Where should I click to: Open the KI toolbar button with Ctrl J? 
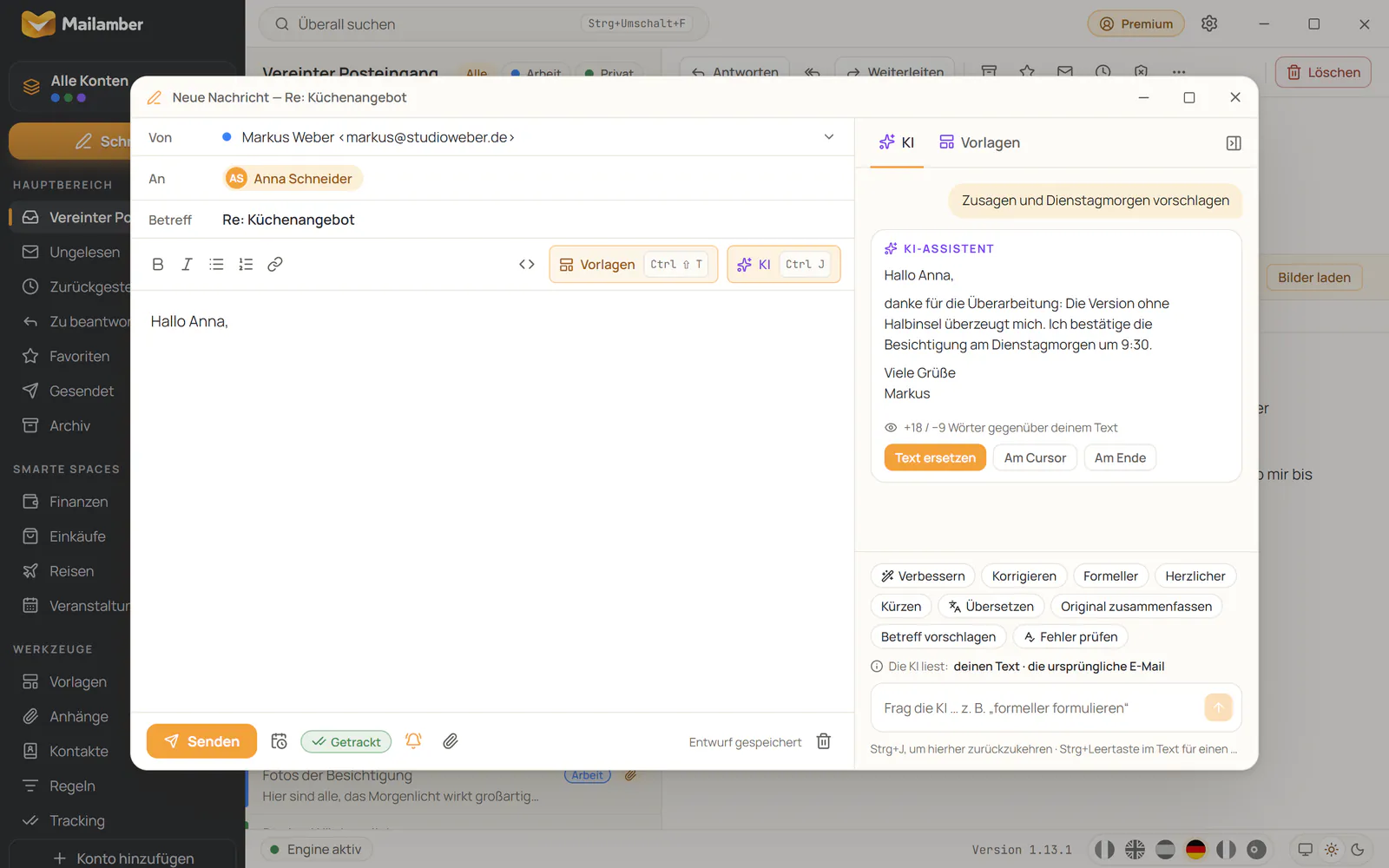tap(784, 265)
